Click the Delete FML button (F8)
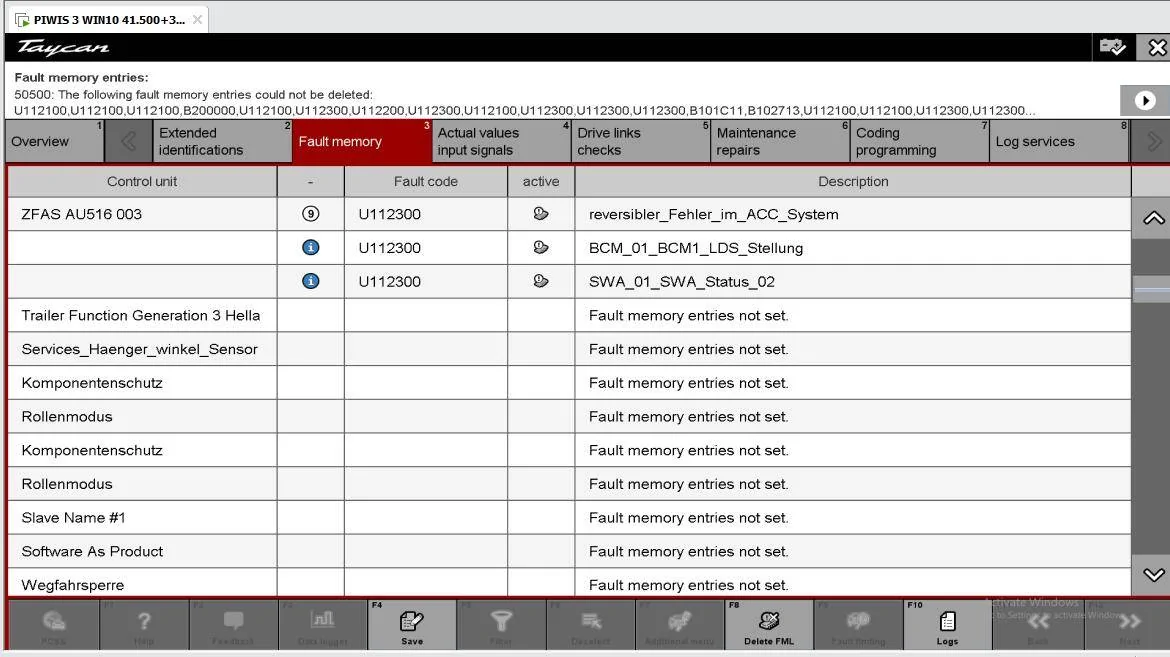 click(x=769, y=625)
